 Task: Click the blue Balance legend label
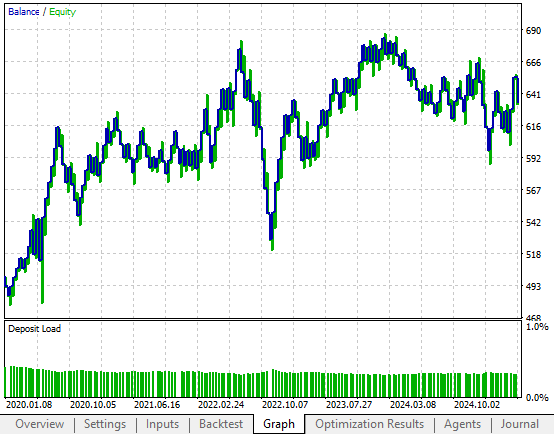[x=23, y=12]
